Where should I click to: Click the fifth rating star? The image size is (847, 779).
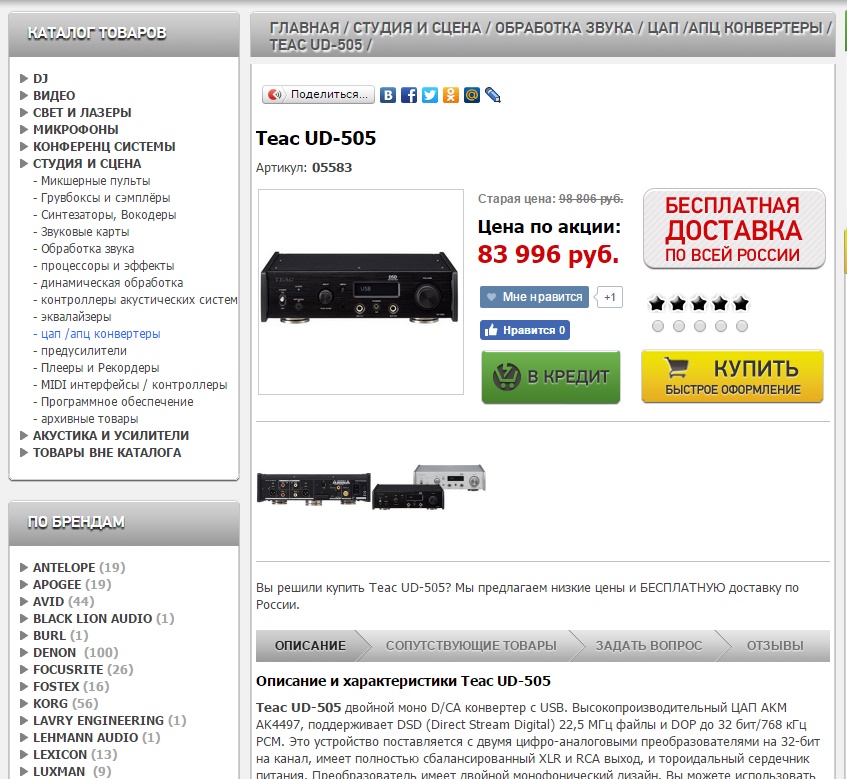point(741,304)
